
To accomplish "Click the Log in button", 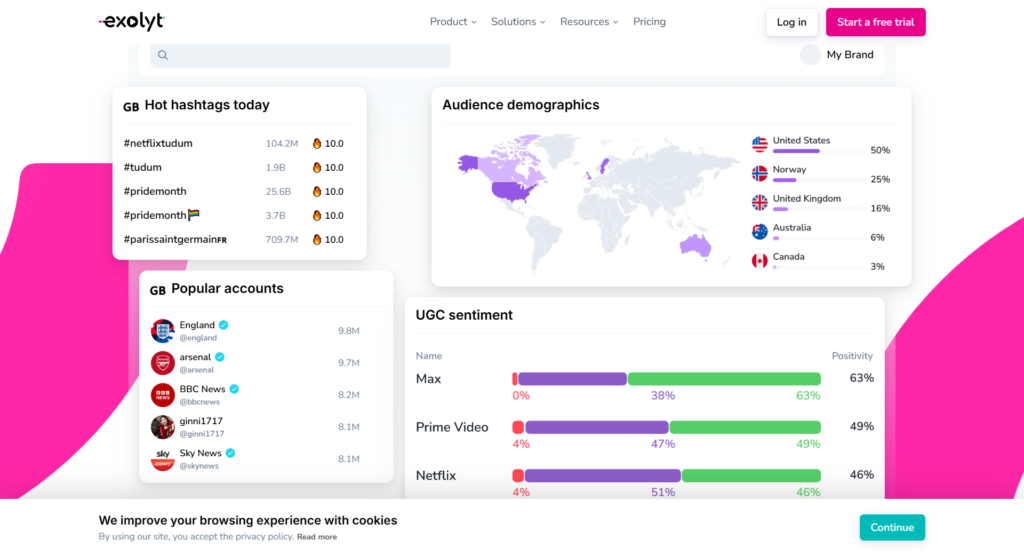I will 791,22.
